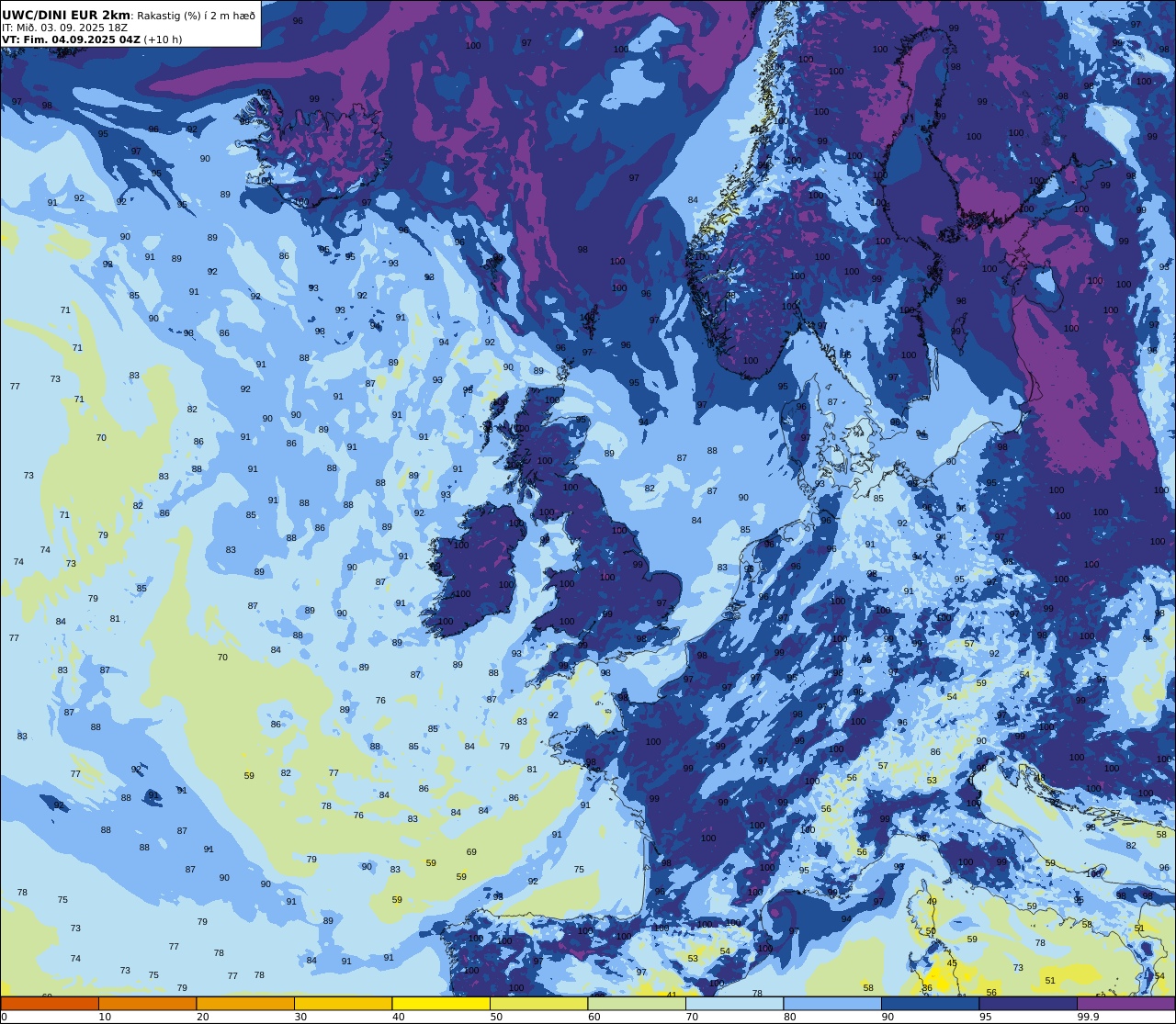Click the light orange 20–30% legend segment

tap(245, 1003)
